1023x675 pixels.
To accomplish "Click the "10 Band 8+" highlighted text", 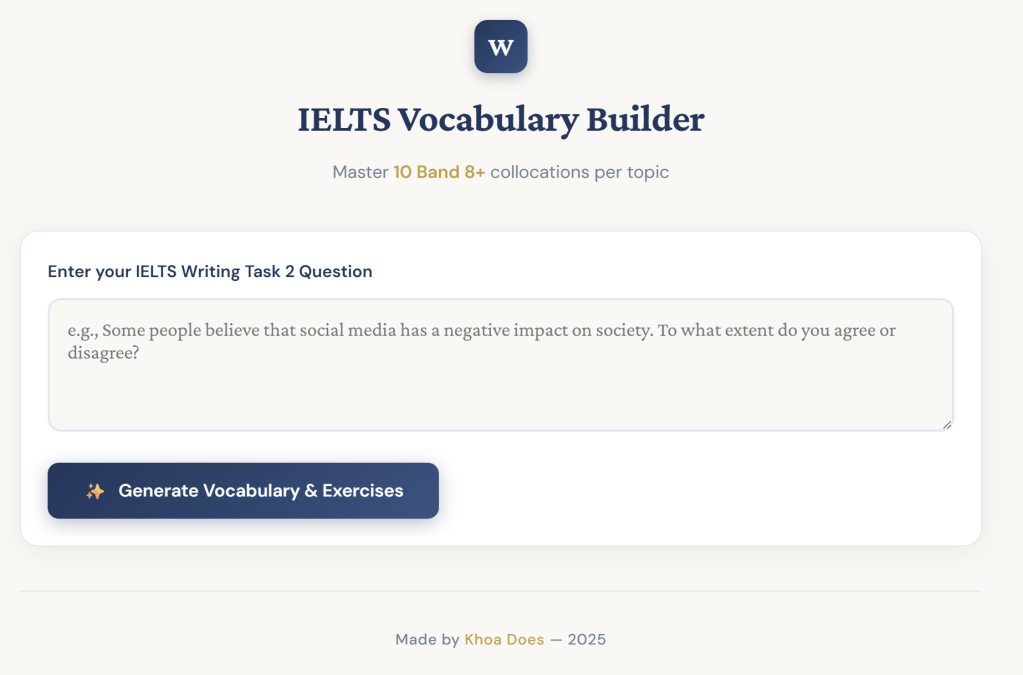I will point(439,172).
